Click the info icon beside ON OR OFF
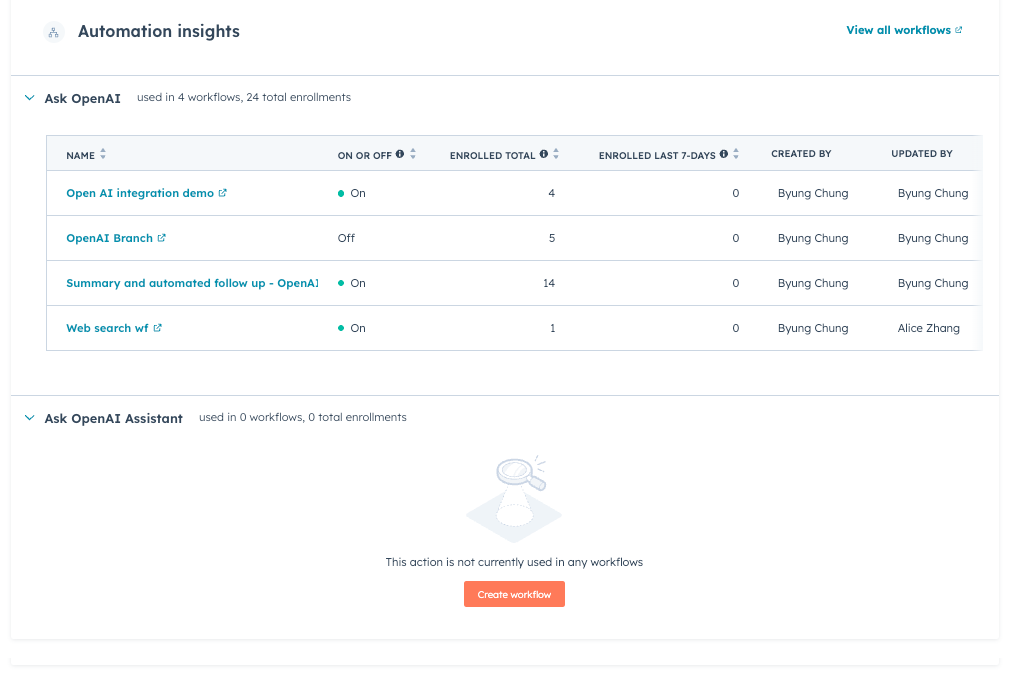 tap(400, 155)
